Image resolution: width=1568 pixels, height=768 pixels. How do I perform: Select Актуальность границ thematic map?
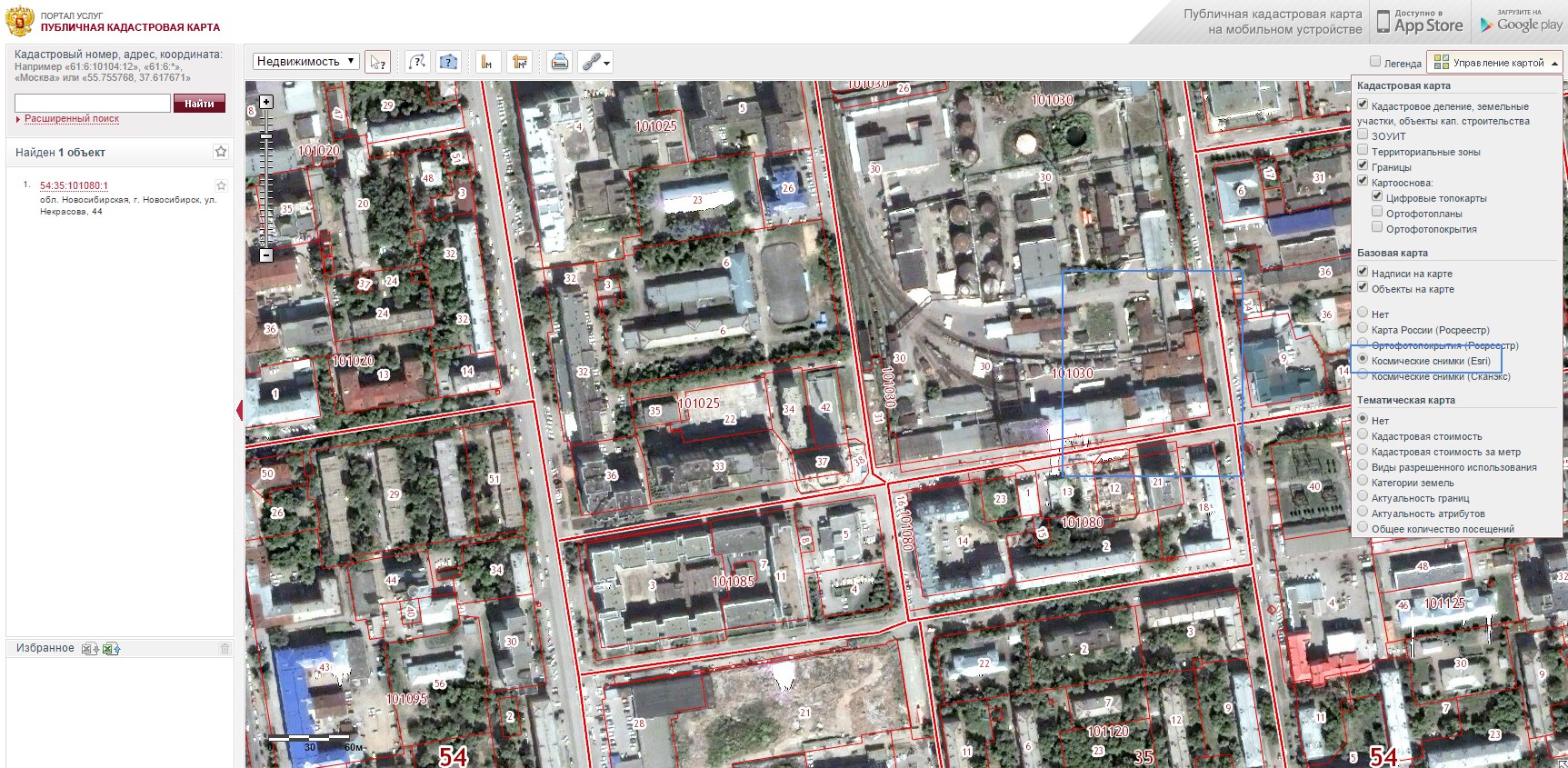[x=1363, y=496]
